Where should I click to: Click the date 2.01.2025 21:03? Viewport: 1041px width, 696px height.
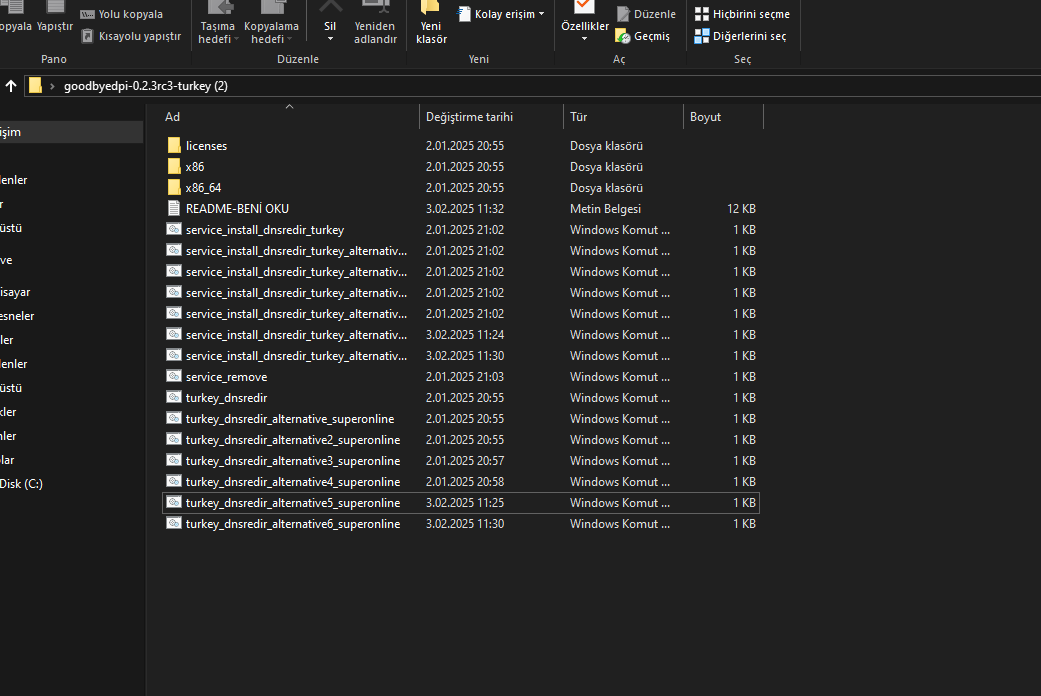[x=465, y=377]
